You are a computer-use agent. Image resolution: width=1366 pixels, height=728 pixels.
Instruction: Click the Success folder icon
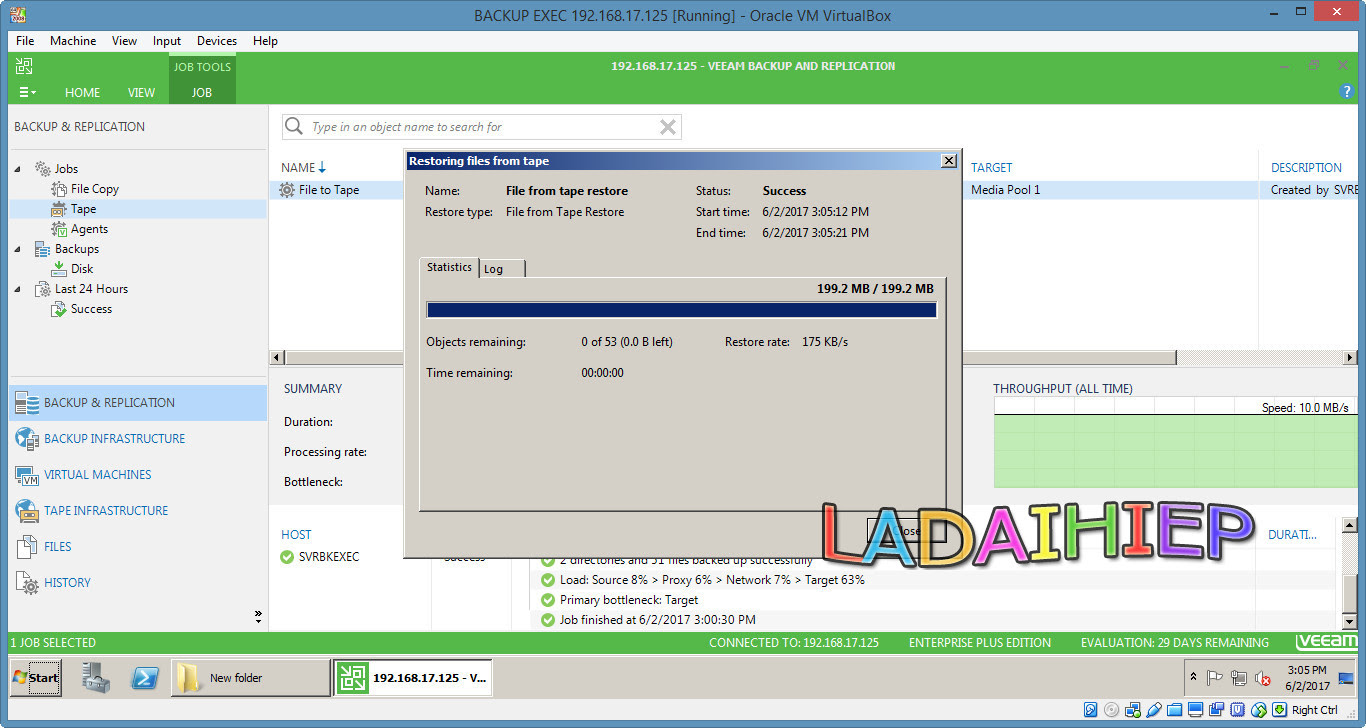tap(59, 309)
